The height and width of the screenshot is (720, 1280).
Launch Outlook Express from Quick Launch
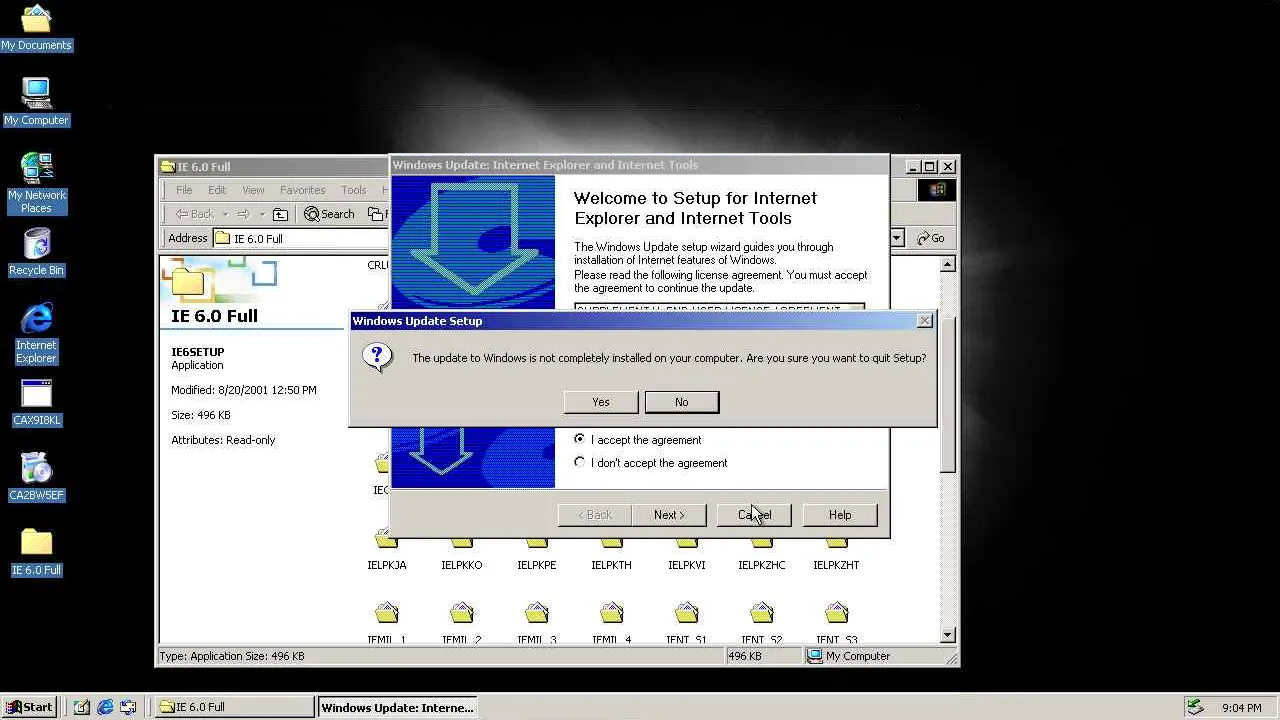[x=128, y=707]
